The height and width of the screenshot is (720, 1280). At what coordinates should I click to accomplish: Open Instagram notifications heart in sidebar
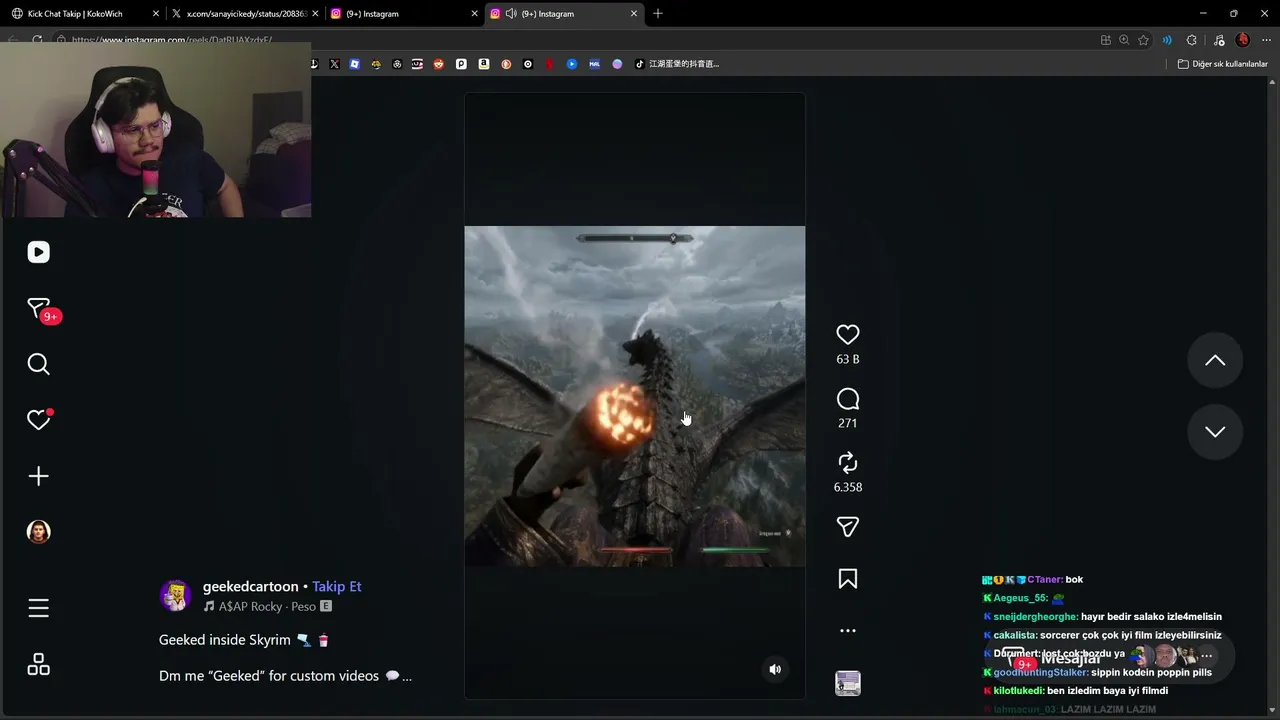point(38,420)
